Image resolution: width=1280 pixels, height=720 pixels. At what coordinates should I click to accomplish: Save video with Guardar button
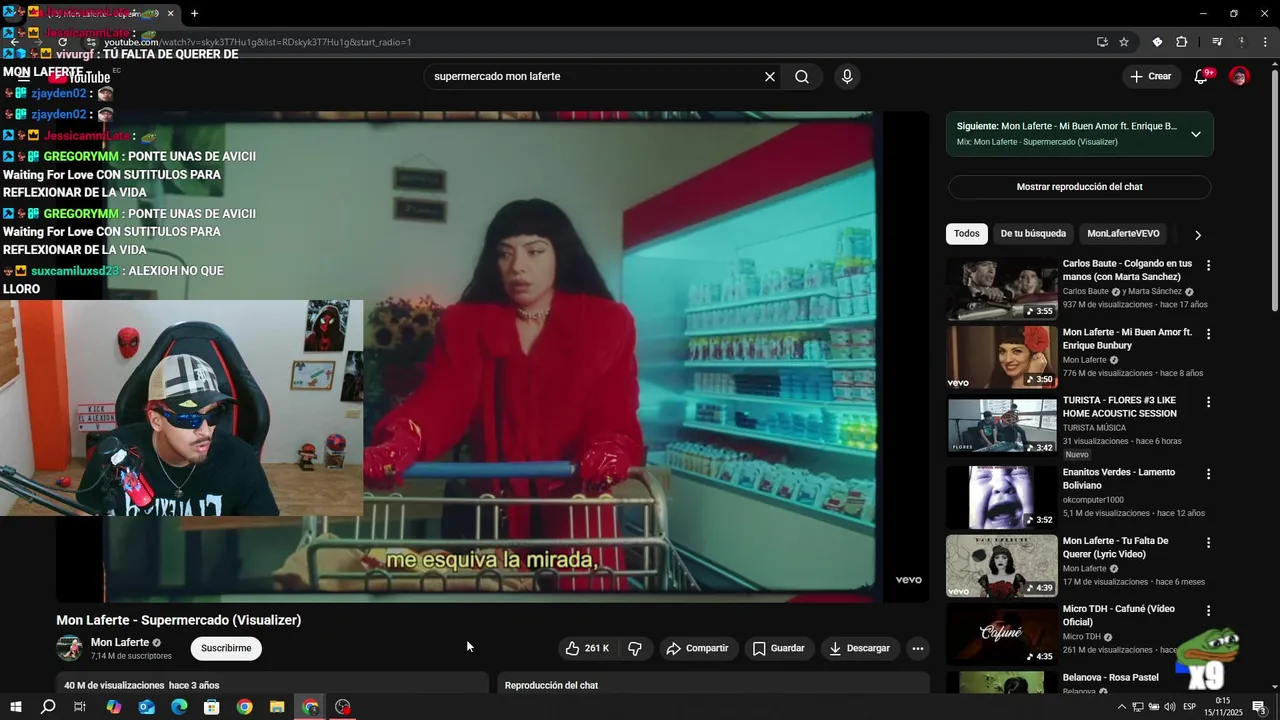point(779,648)
